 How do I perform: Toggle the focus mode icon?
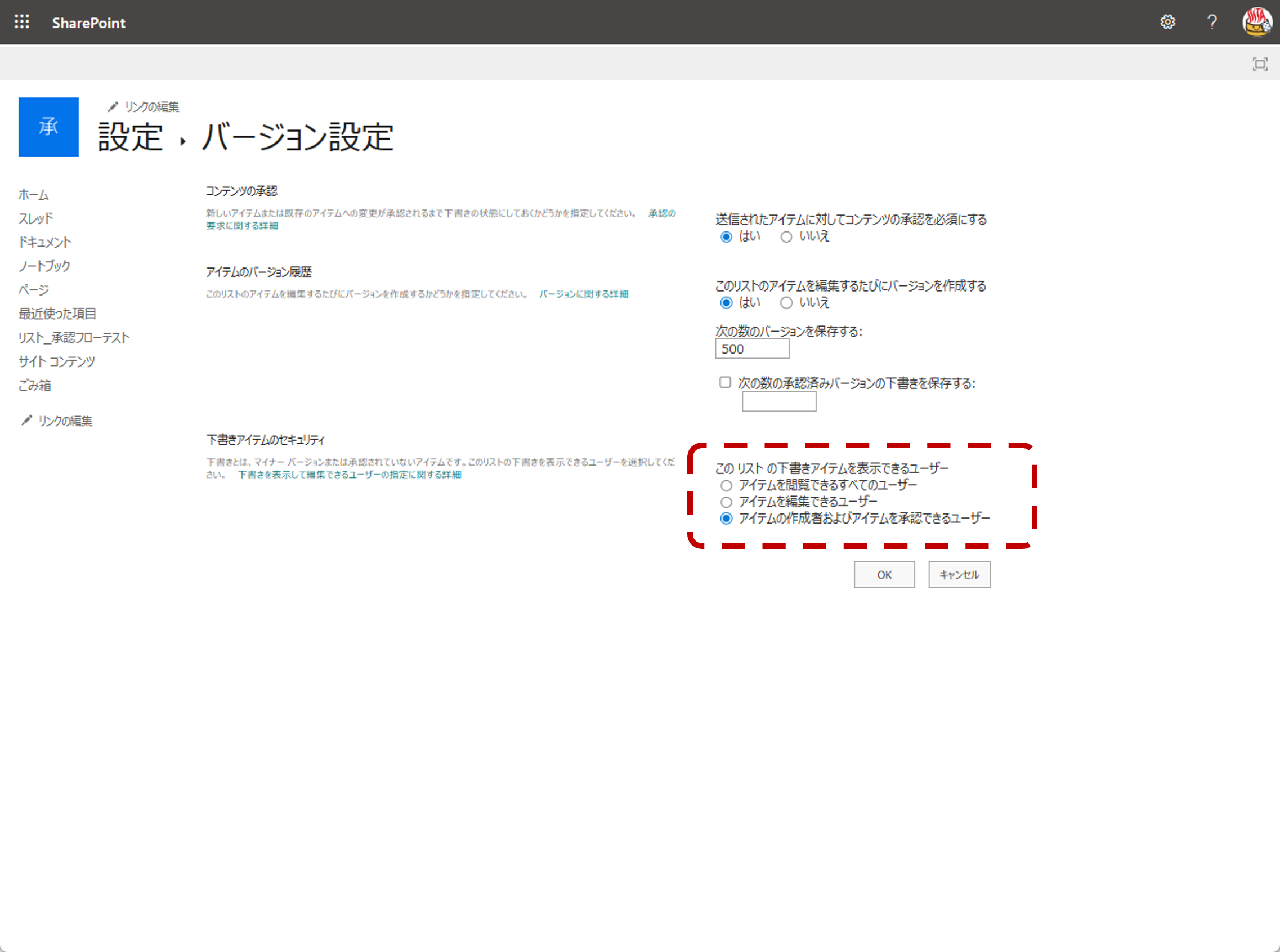click(1260, 64)
